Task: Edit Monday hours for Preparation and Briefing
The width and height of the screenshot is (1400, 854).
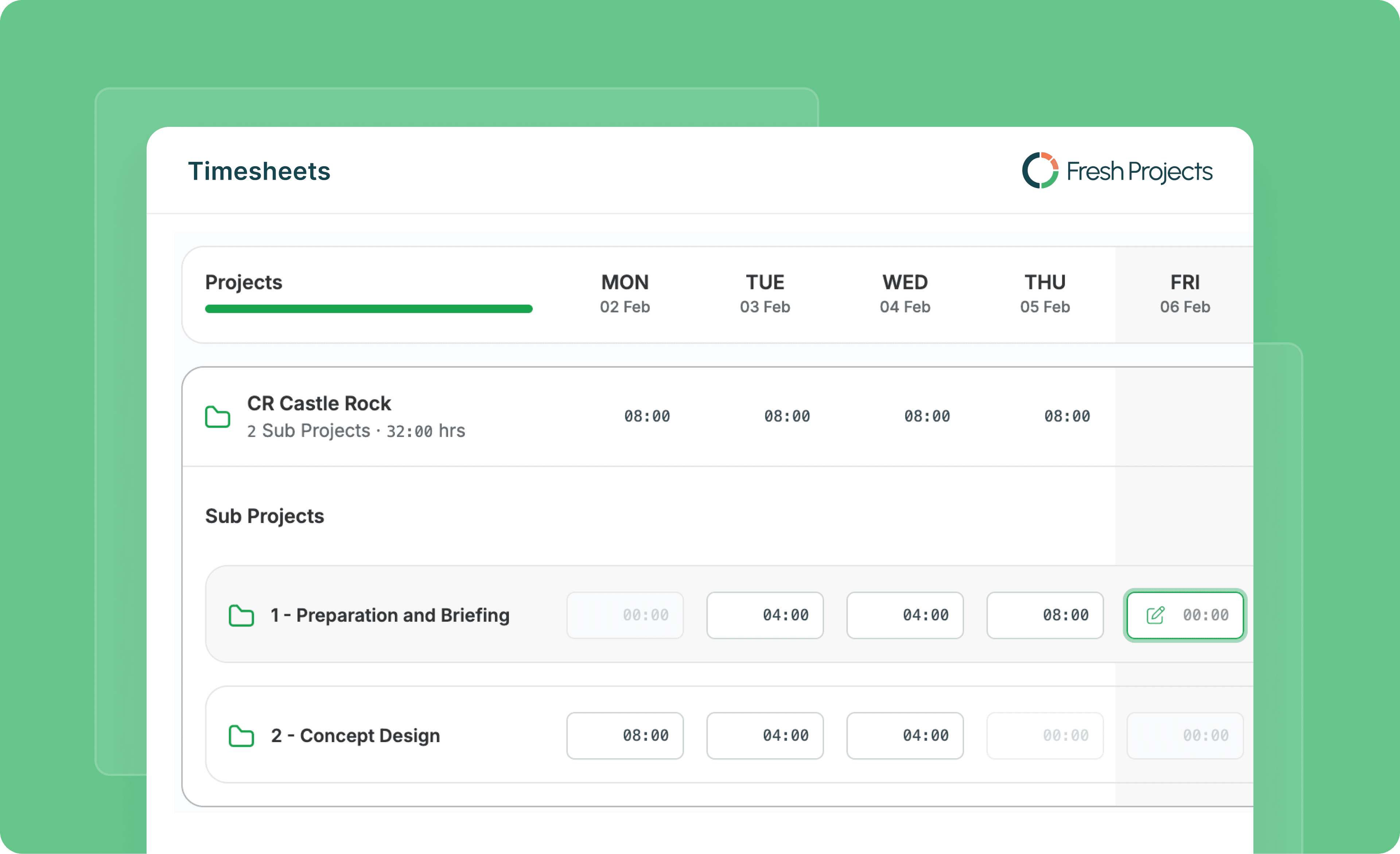Action: coord(625,615)
